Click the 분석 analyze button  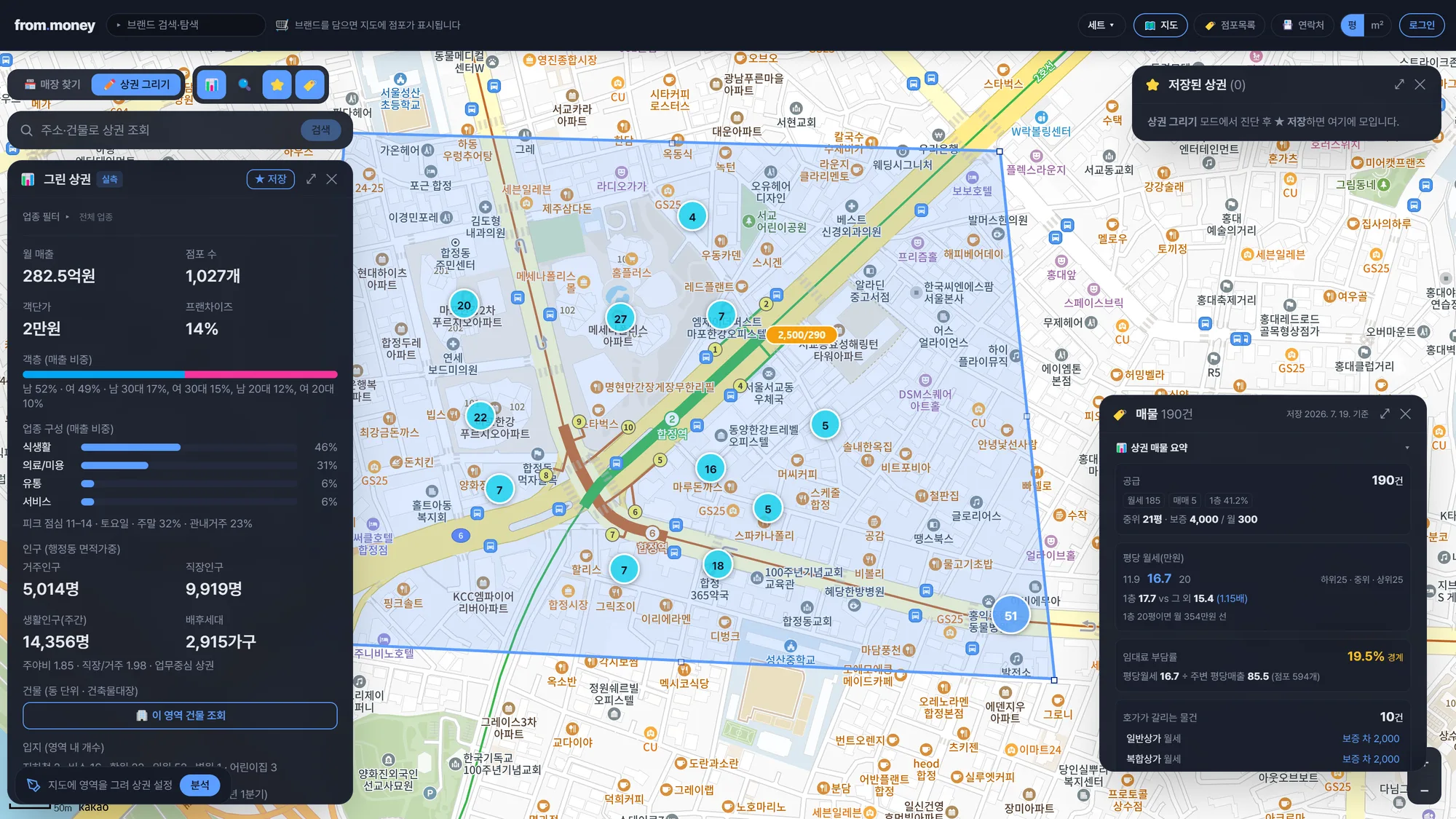[200, 785]
